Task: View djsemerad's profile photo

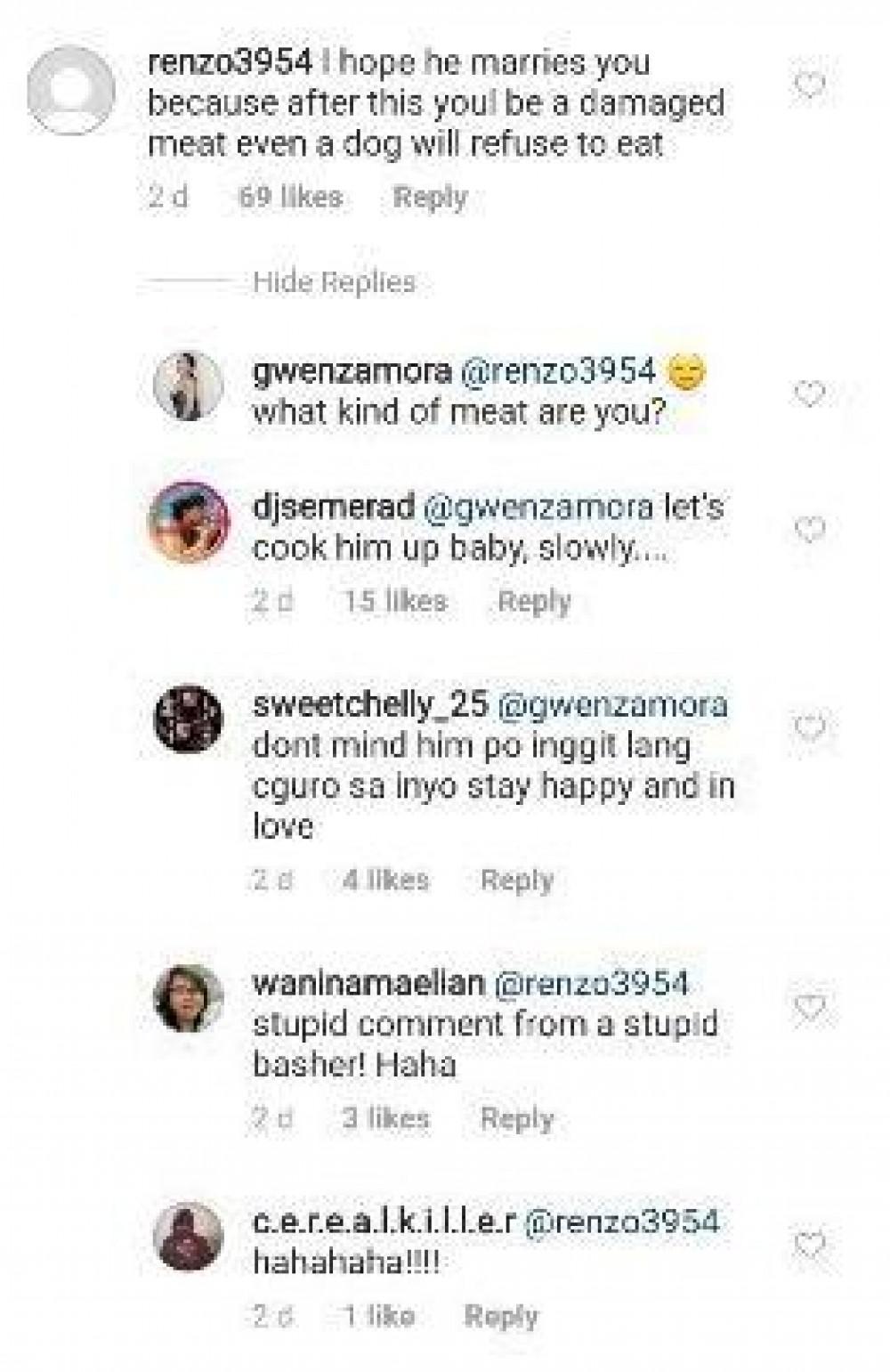Action: pyautogui.click(x=188, y=523)
